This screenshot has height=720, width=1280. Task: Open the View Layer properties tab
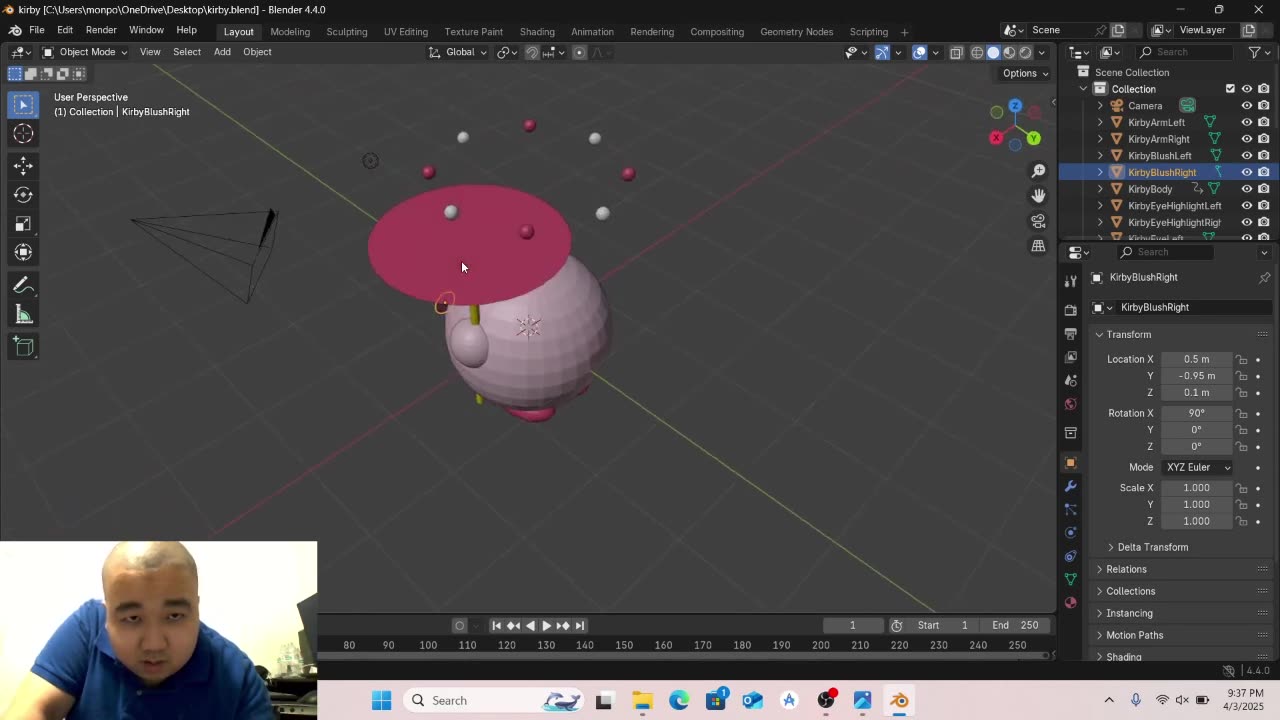(1071, 357)
